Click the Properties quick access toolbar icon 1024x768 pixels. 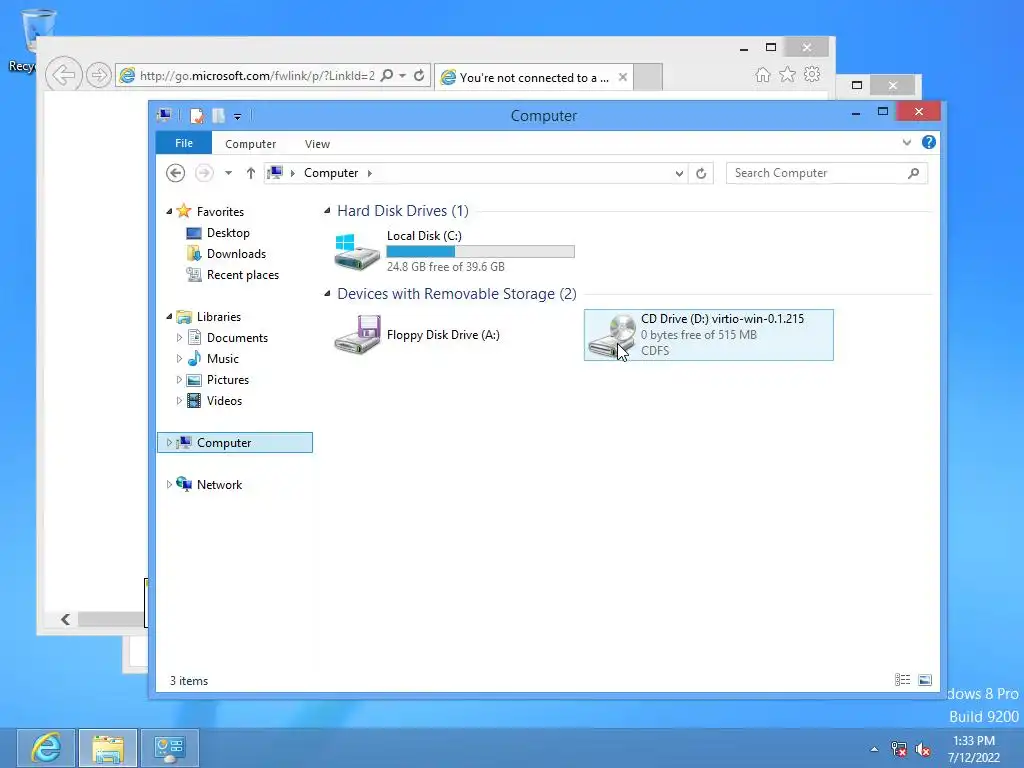coord(197,116)
